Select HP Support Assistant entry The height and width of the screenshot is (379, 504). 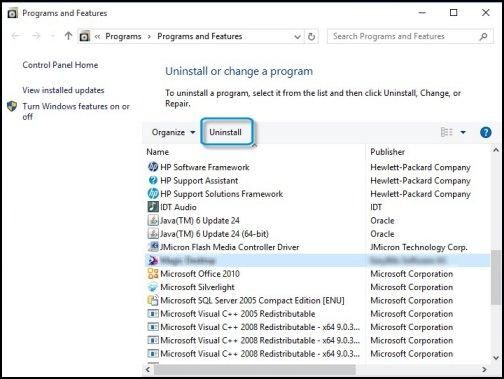tap(199, 181)
